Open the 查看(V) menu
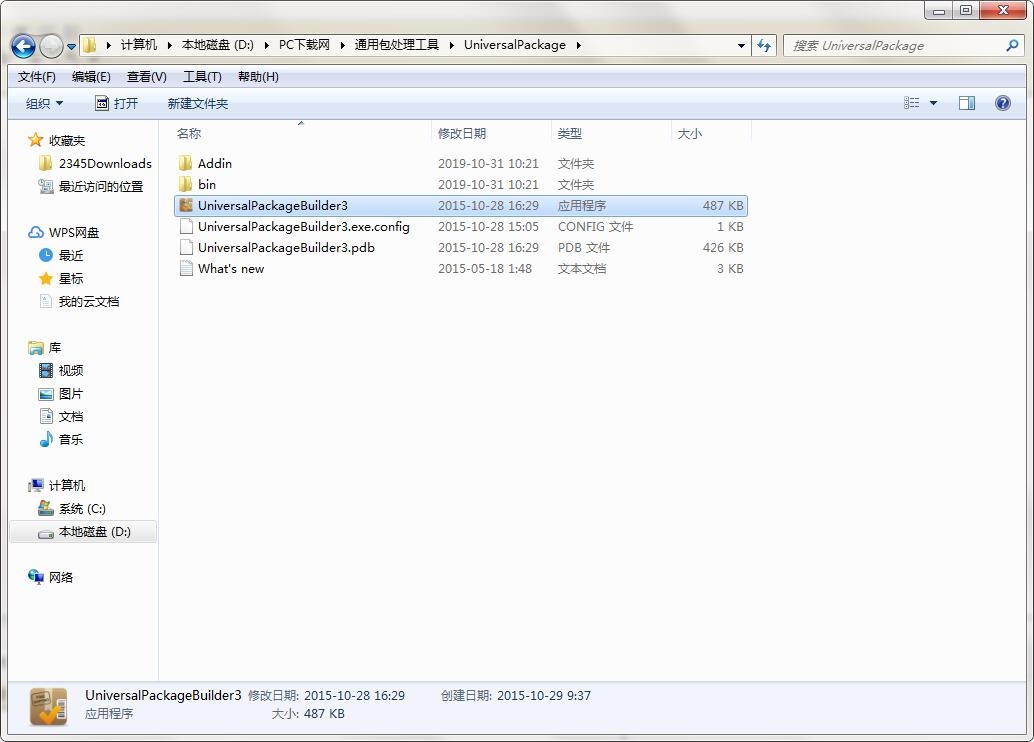The width and height of the screenshot is (1034, 742). pyautogui.click(x=146, y=77)
